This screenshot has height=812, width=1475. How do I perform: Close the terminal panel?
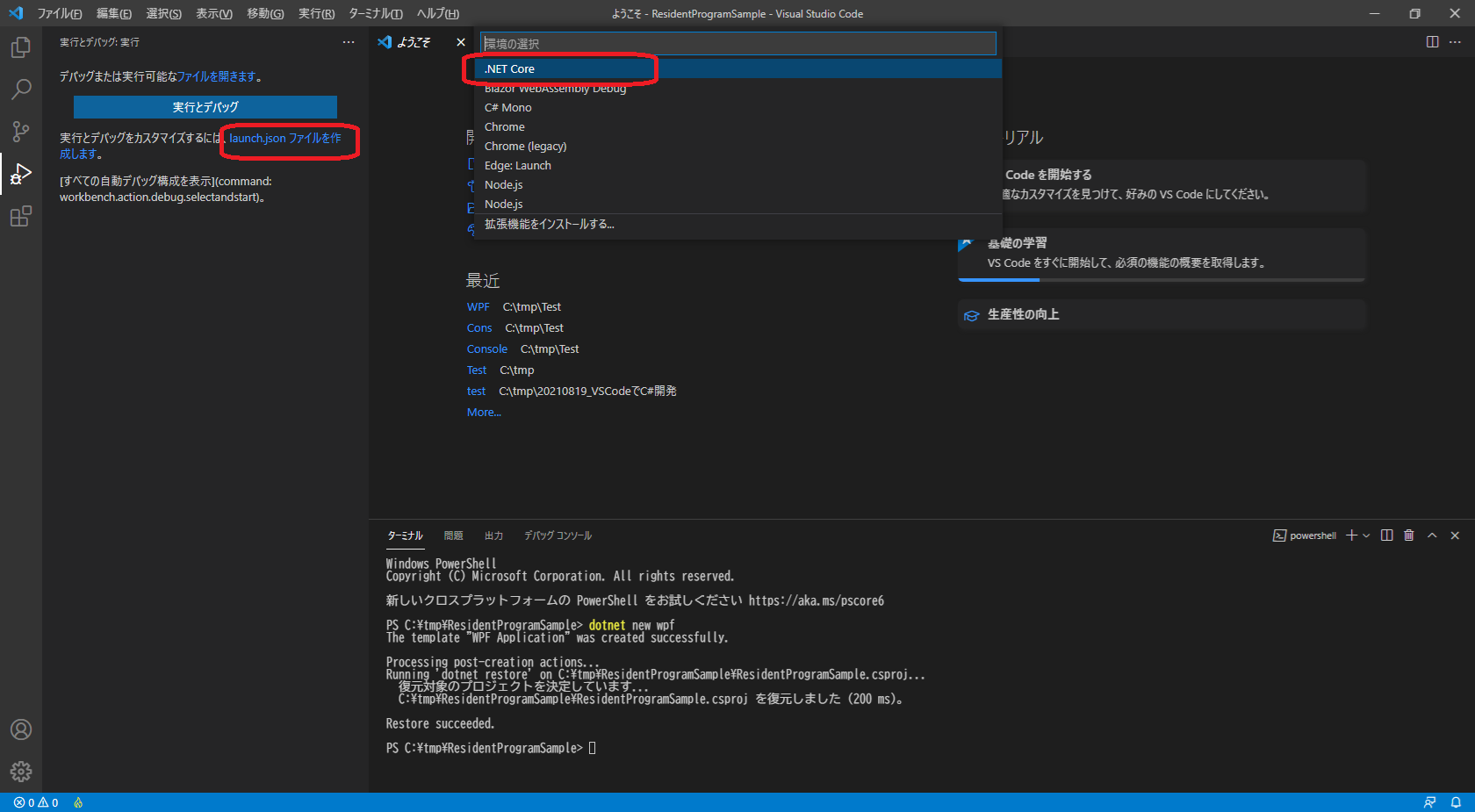[x=1455, y=535]
